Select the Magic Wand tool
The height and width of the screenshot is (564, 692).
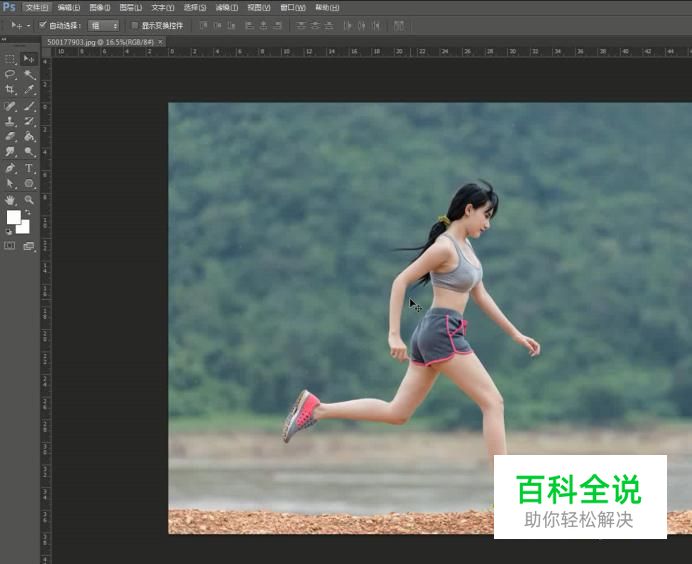29,74
